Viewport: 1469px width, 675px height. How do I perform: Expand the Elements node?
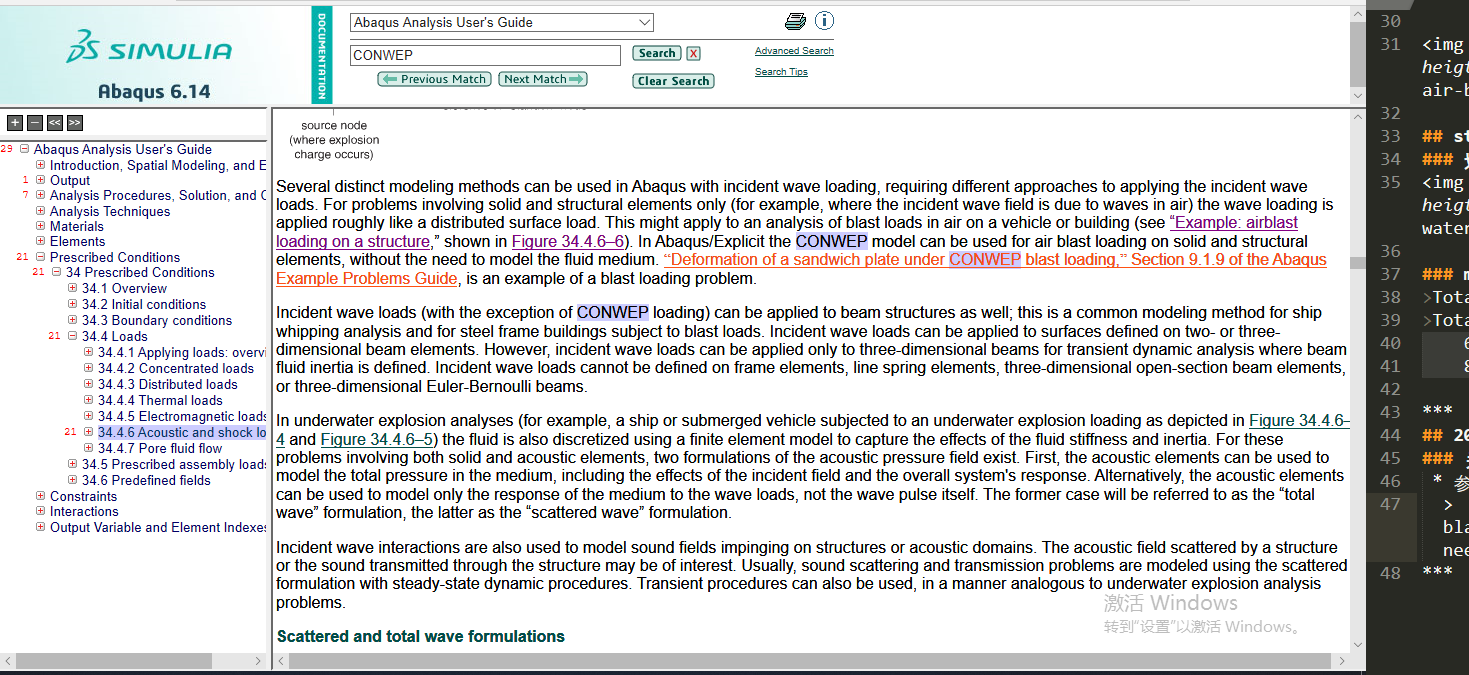[x=40, y=241]
